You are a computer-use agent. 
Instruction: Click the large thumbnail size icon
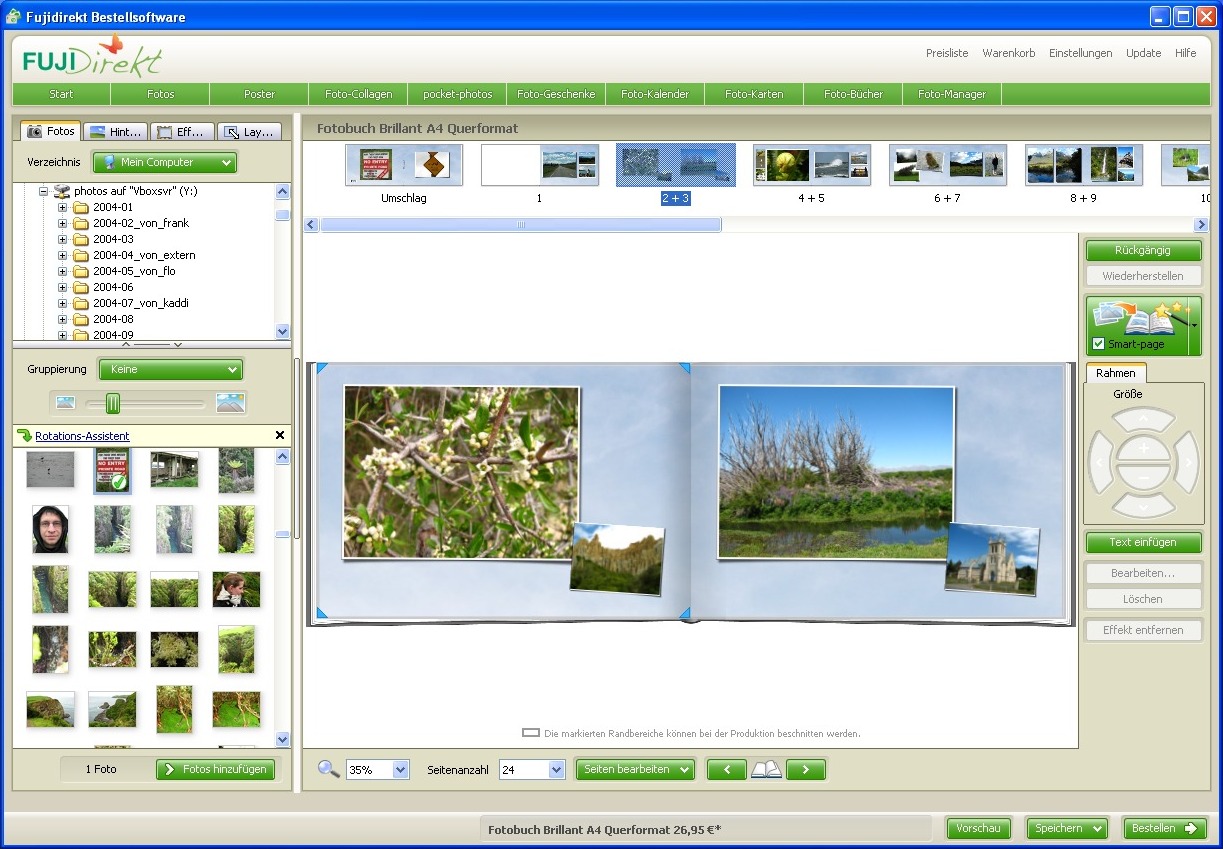(231, 403)
